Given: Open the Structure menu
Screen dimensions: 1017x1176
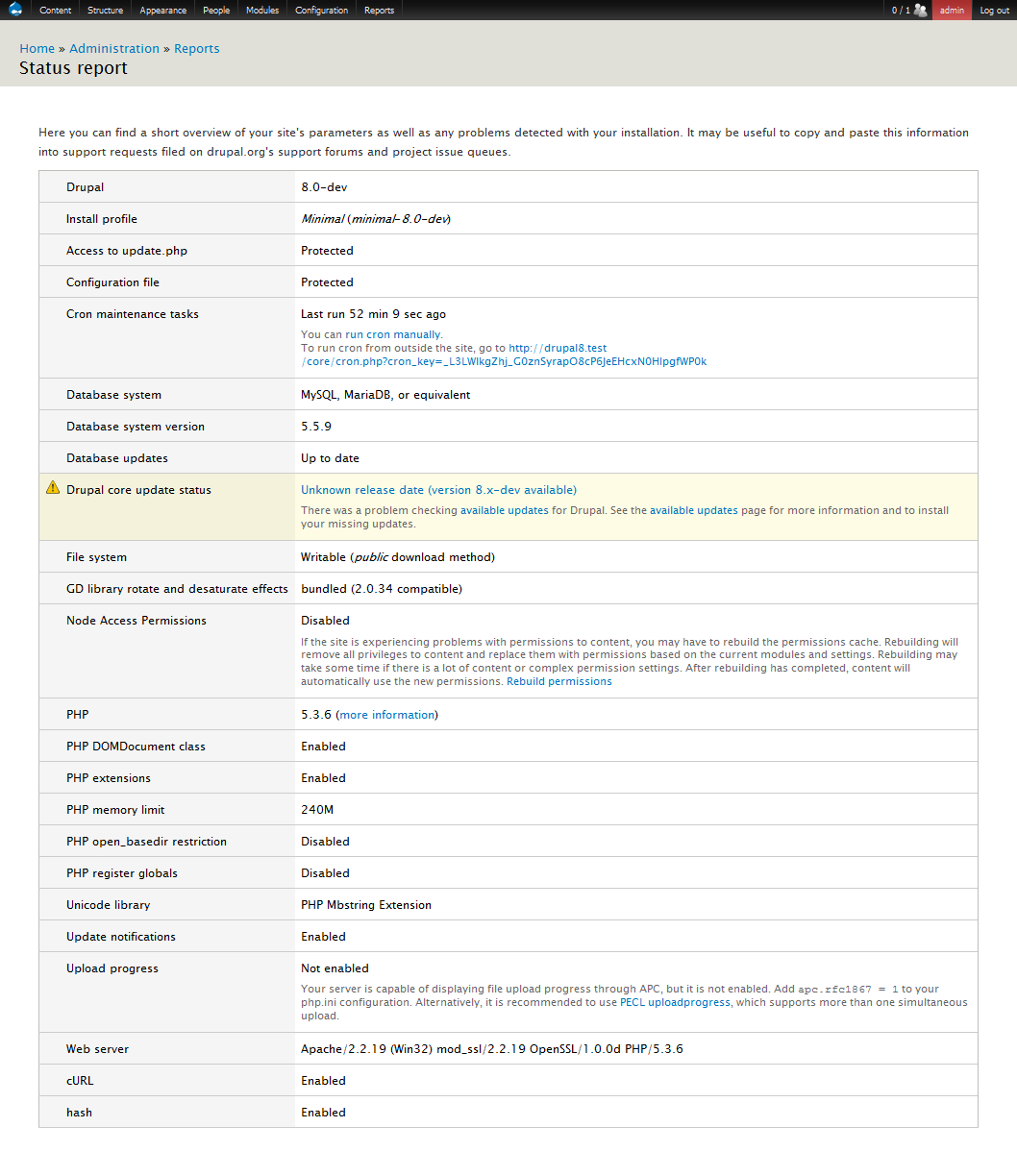Looking at the screenshot, I should point(105,10).
